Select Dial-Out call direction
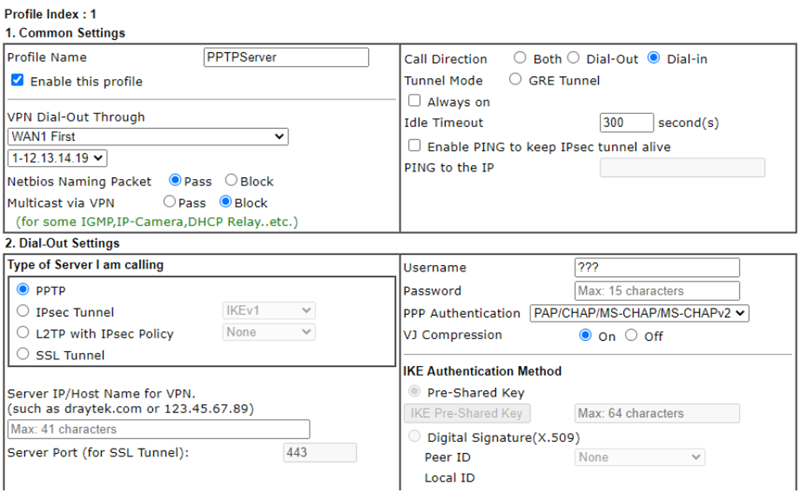The height and width of the screenshot is (493, 800). pos(574,59)
